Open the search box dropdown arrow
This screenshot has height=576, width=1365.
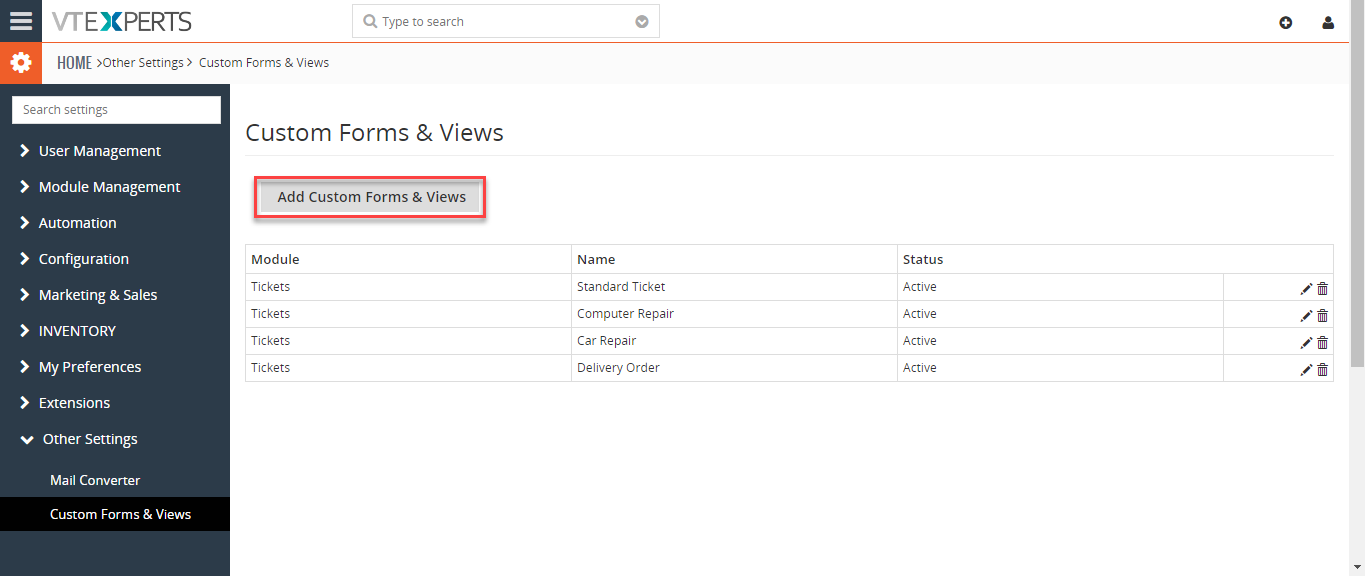[642, 22]
